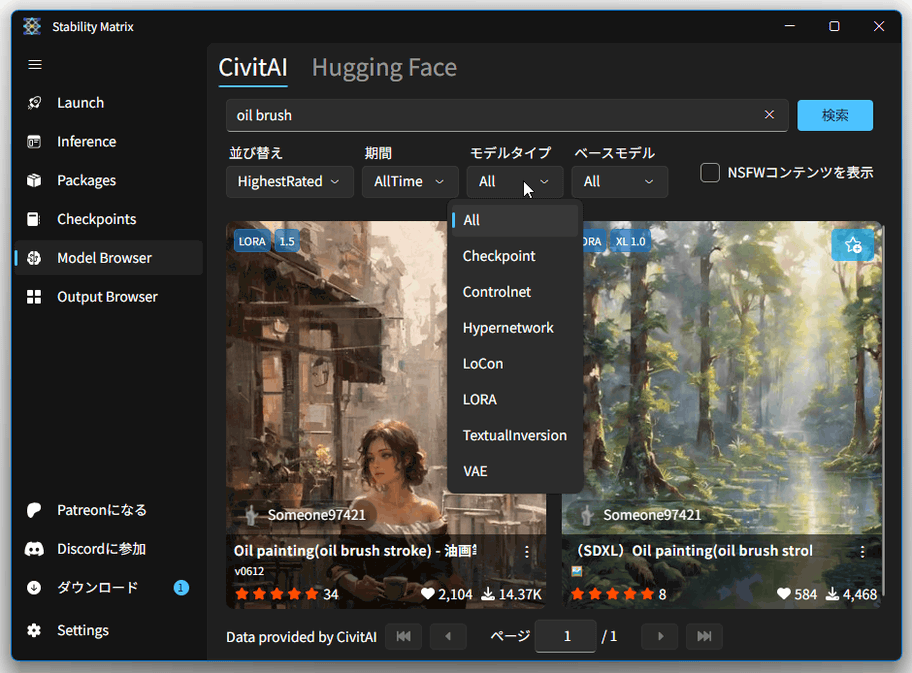Click the v0612 version label
Image resolution: width=912 pixels, height=673 pixels.
pyautogui.click(x=249, y=571)
